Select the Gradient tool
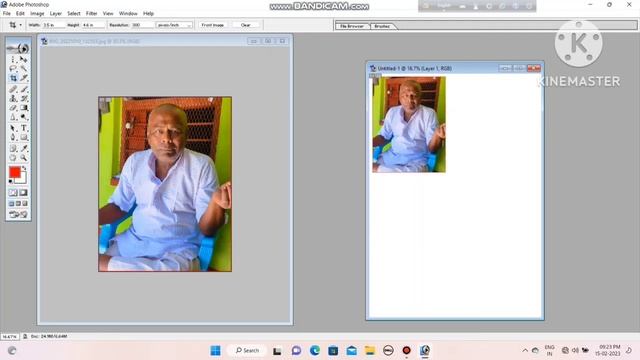640x360 pixels. (24, 108)
